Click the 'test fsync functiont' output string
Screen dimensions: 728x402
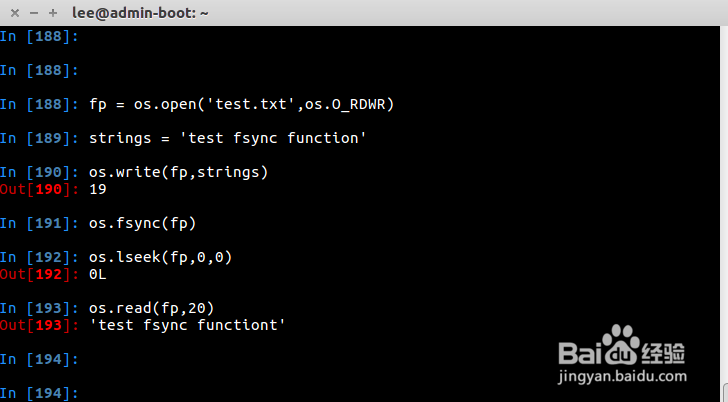coord(187,325)
